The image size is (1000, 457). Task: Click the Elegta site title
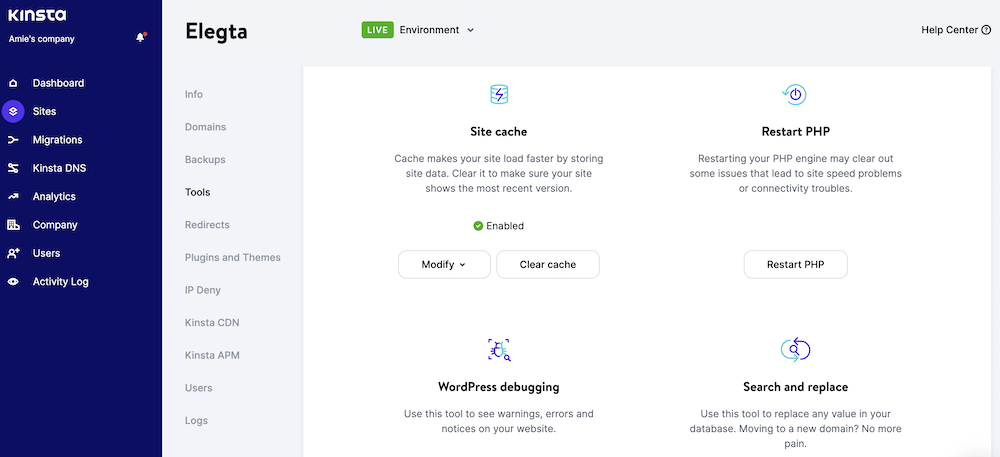(216, 31)
